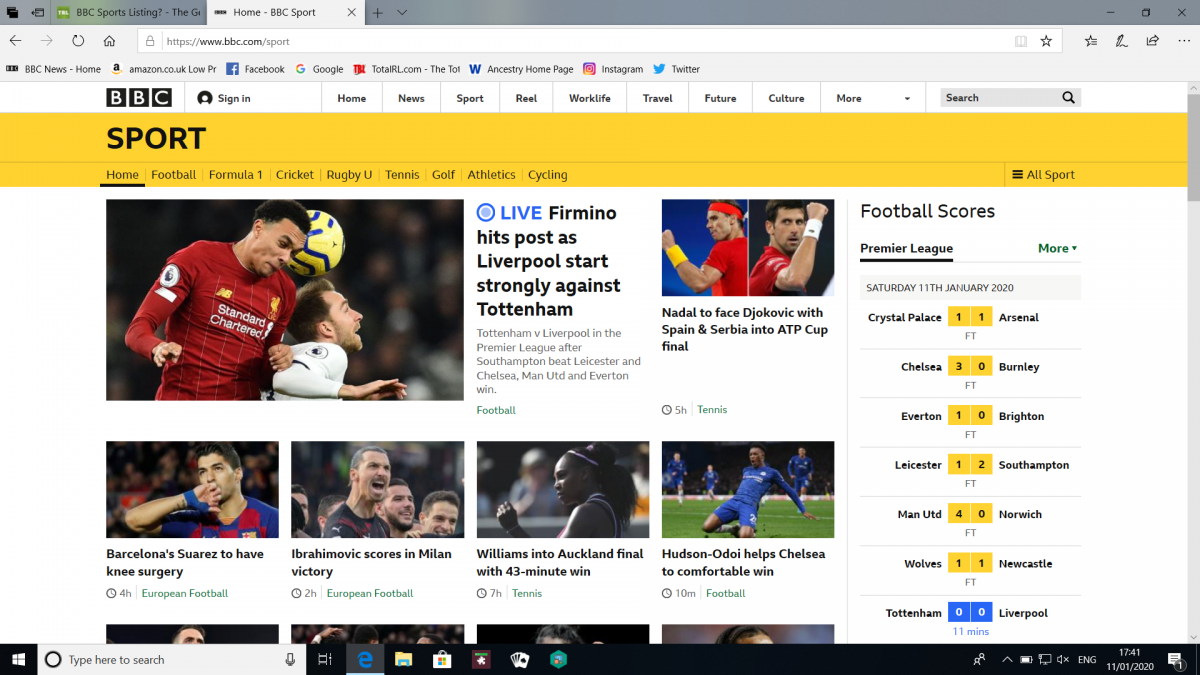Click the browser back arrow
This screenshot has height=675, width=1200.
pos(16,41)
